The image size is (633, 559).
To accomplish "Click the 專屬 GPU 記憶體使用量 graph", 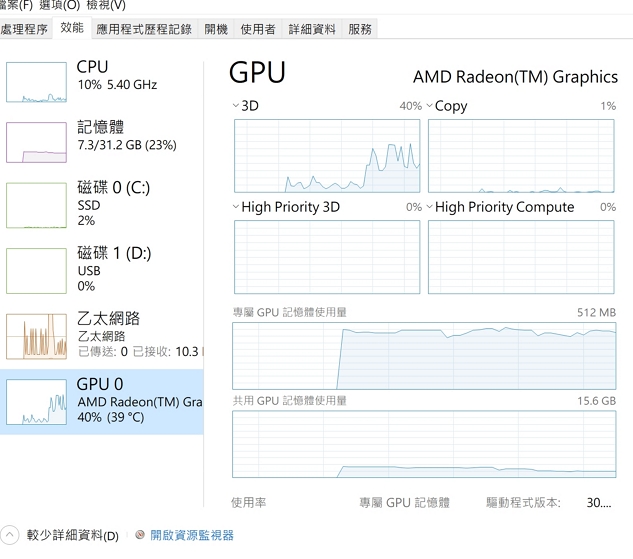I will pos(424,356).
